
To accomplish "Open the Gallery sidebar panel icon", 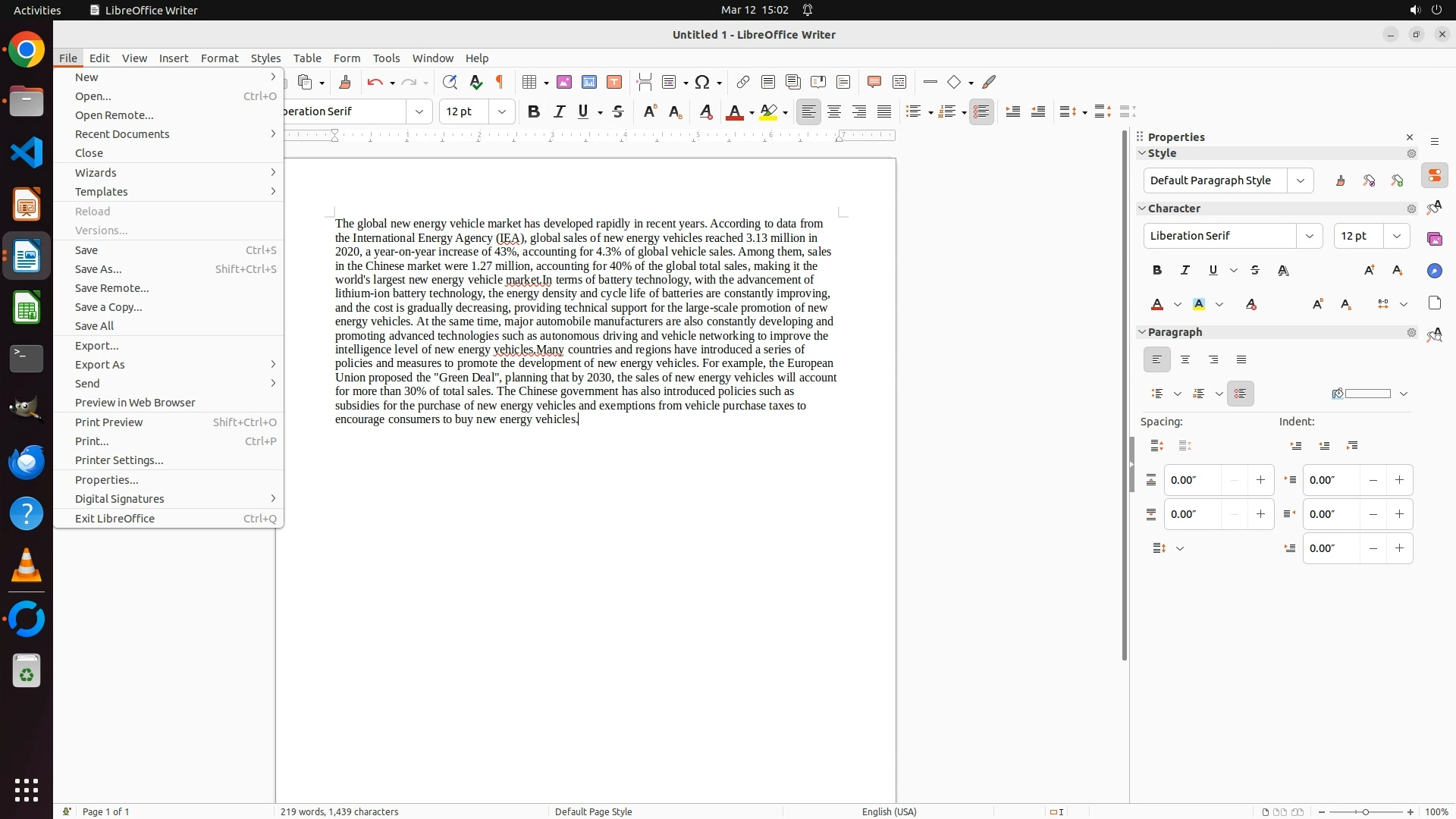I will [1434, 239].
